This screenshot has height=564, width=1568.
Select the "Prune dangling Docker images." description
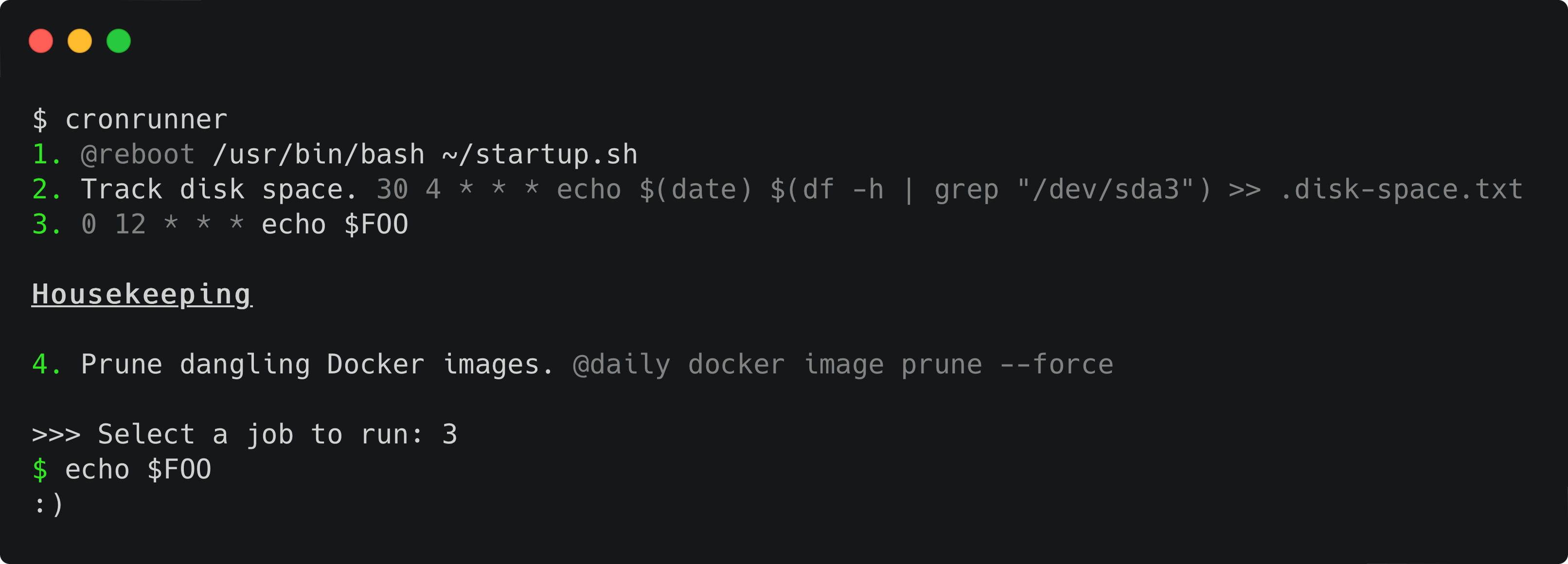[x=317, y=365]
